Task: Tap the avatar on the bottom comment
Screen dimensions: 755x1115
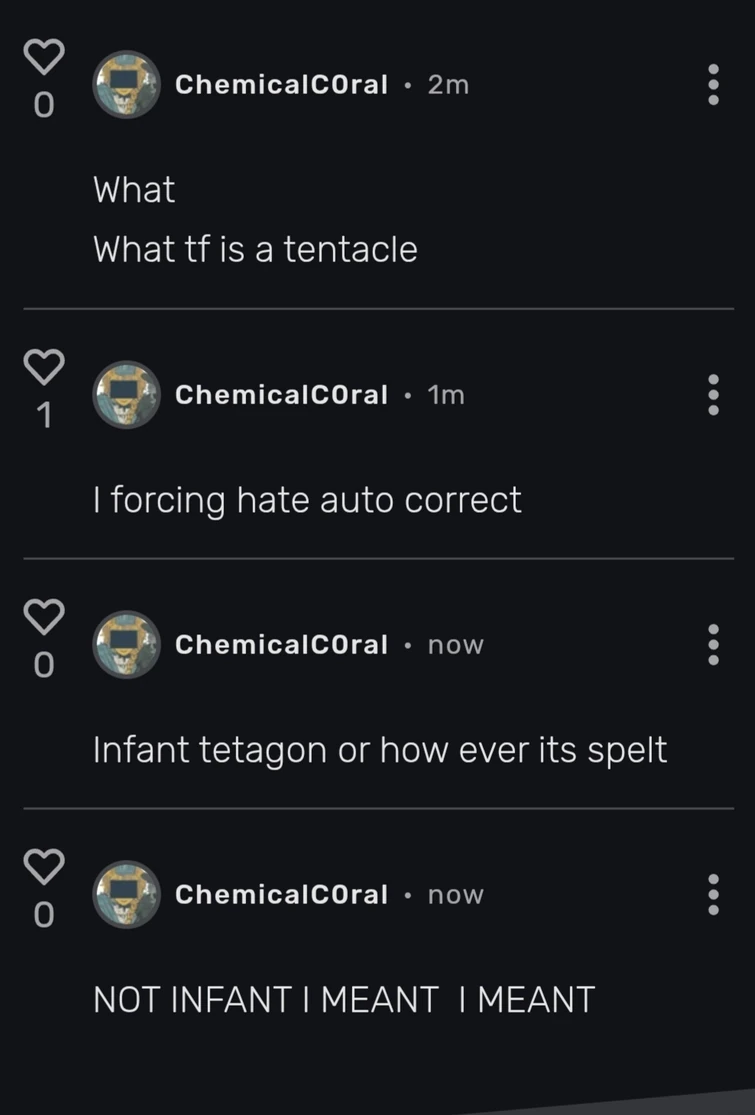Action: point(126,895)
